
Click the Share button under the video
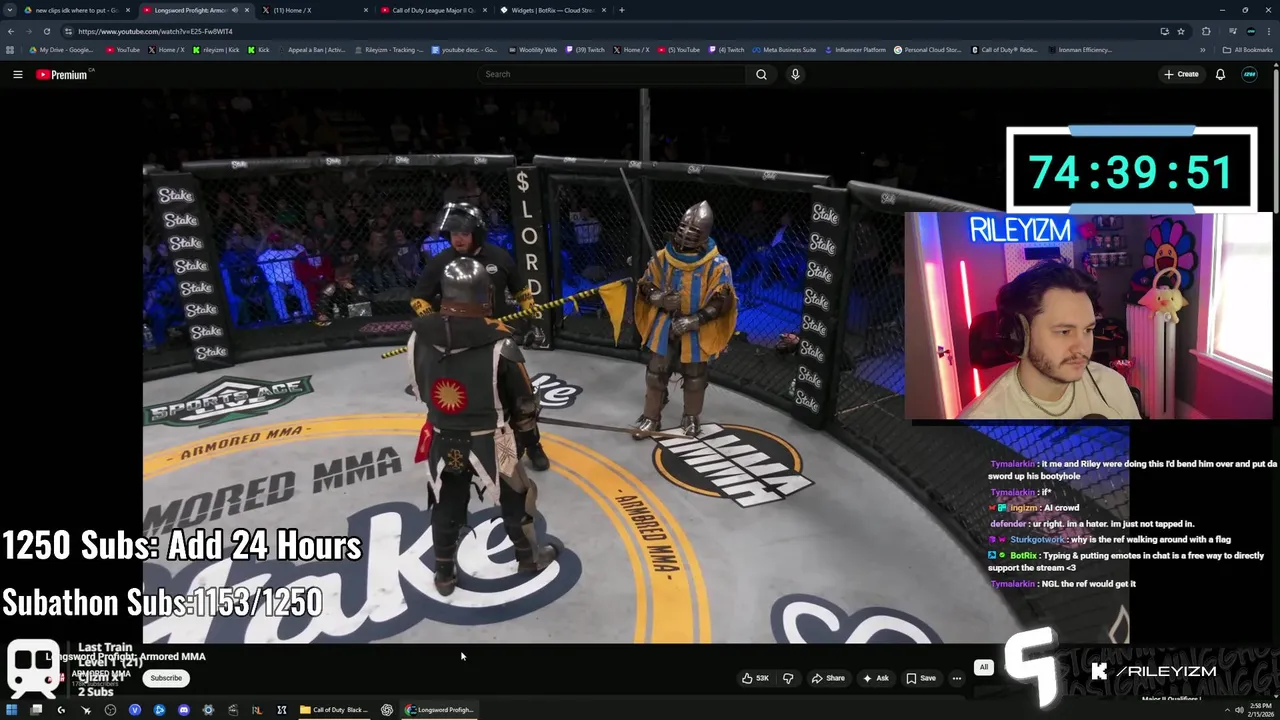click(x=828, y=678)
